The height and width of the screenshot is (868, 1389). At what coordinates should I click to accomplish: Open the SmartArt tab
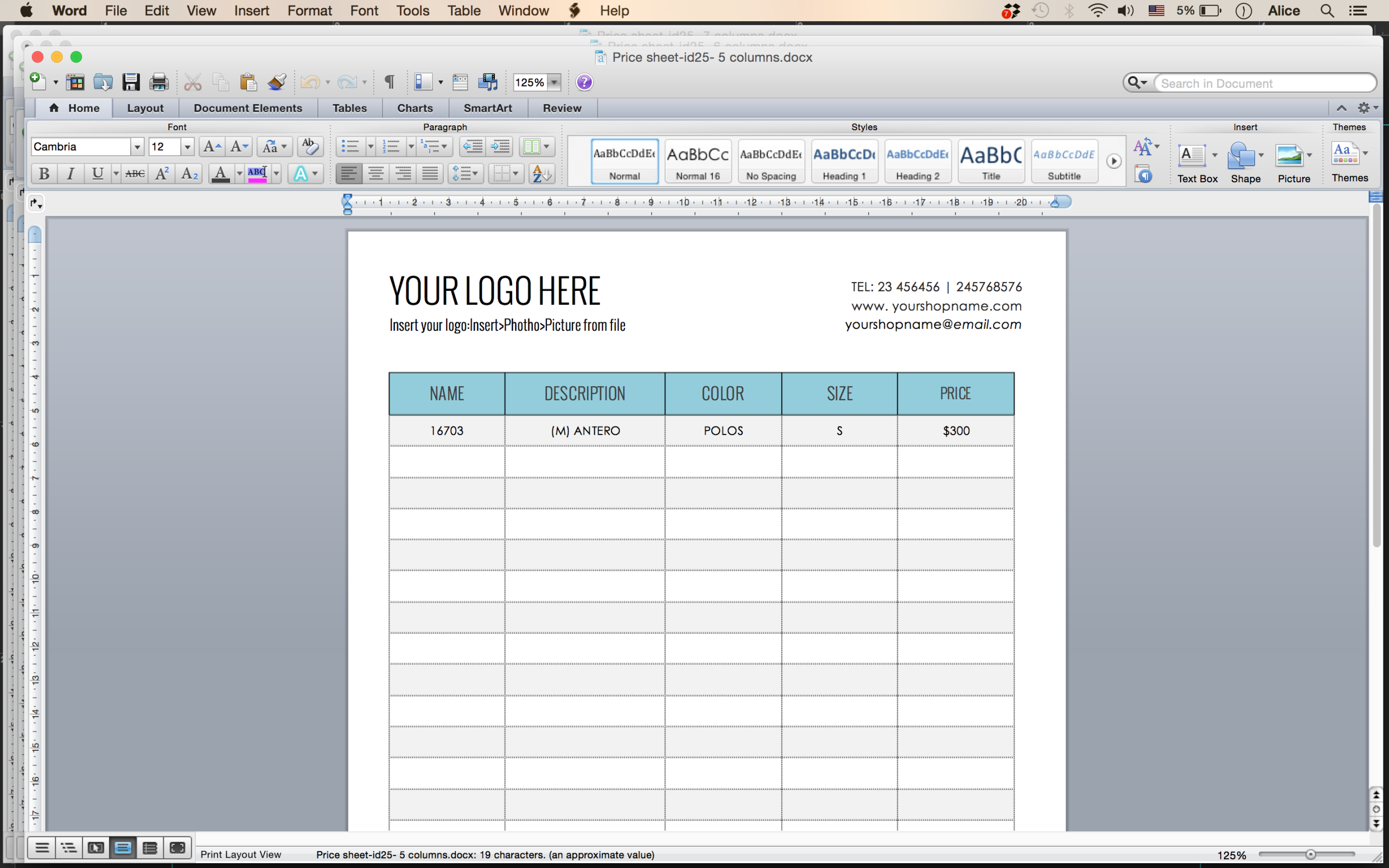coord(488,108)
